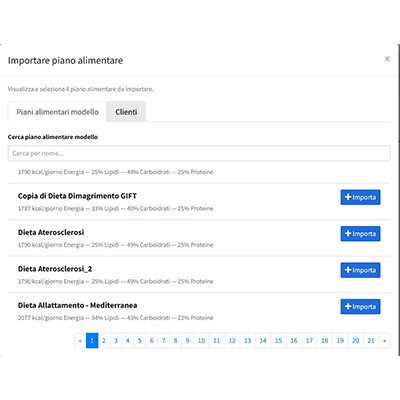This screenshot has width=400, height=400.
Task: Close the Importare piano alimentare dialog
Action: [x=387, y=59]
